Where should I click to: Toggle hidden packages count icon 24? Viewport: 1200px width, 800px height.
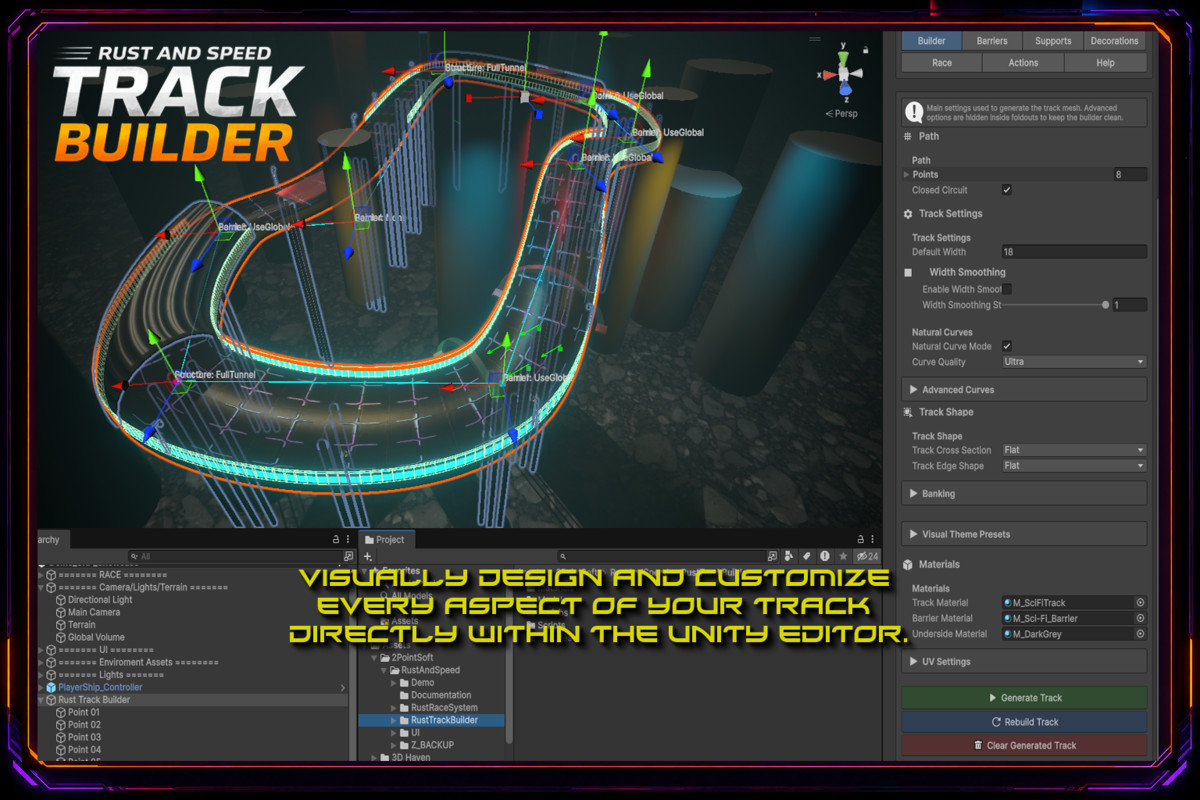pos(866,556)
